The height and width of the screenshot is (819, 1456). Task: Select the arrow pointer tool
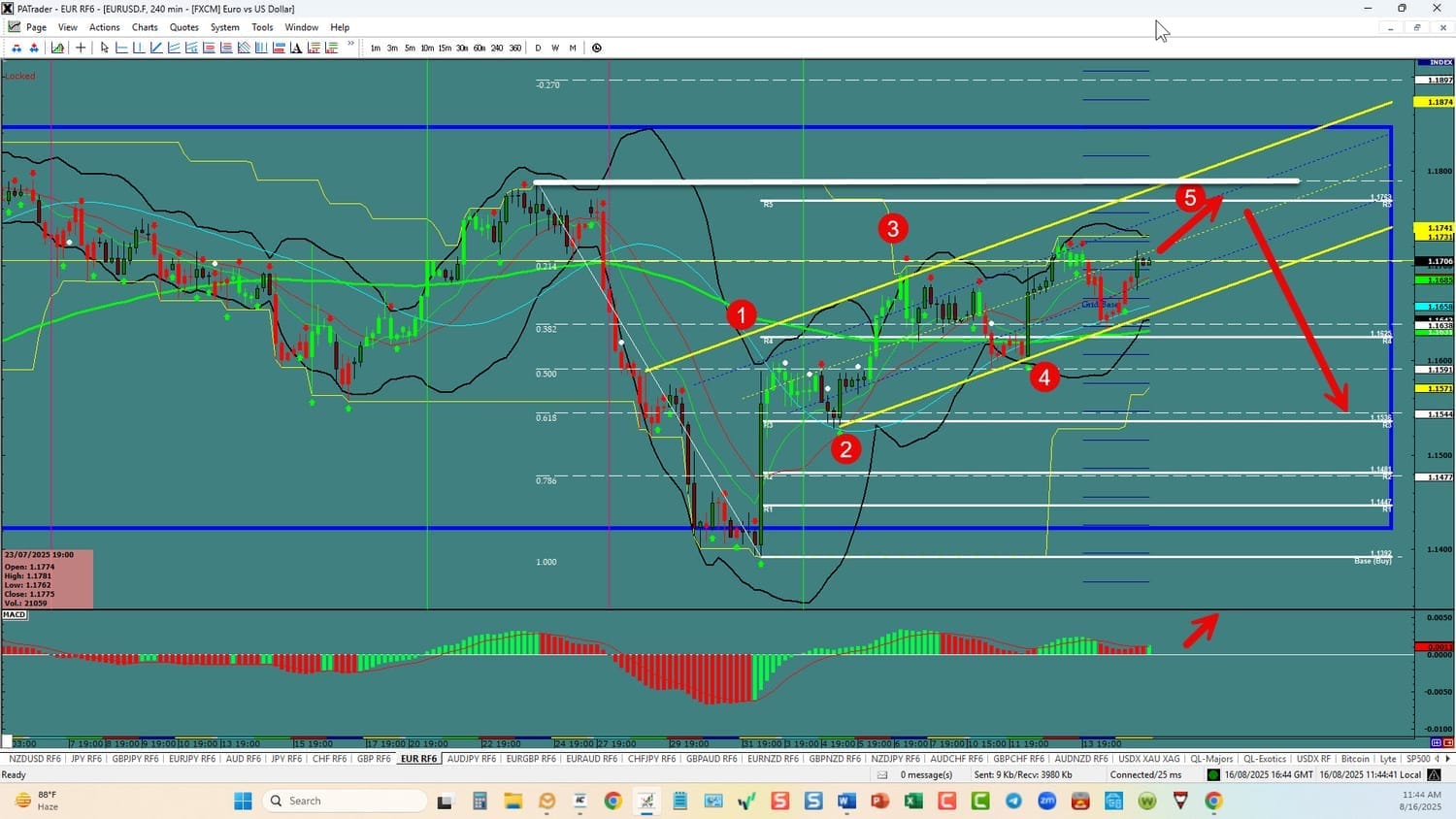click(104, 48)
